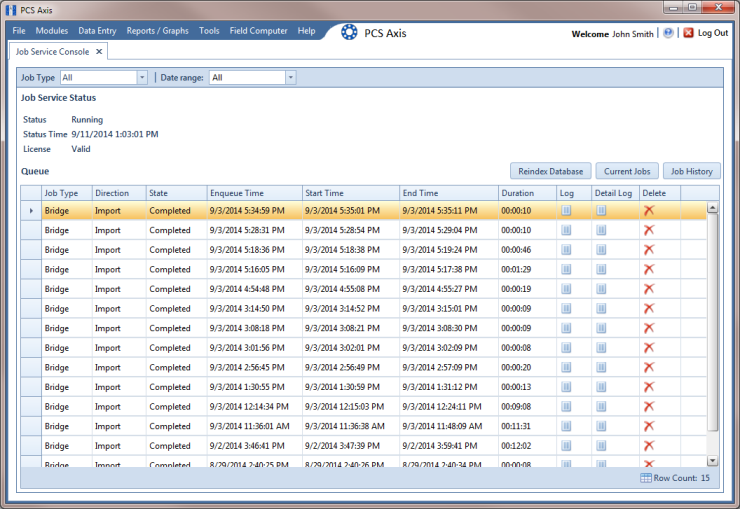Delete the job enqueued 5:16:05 PM

(649, 269)
